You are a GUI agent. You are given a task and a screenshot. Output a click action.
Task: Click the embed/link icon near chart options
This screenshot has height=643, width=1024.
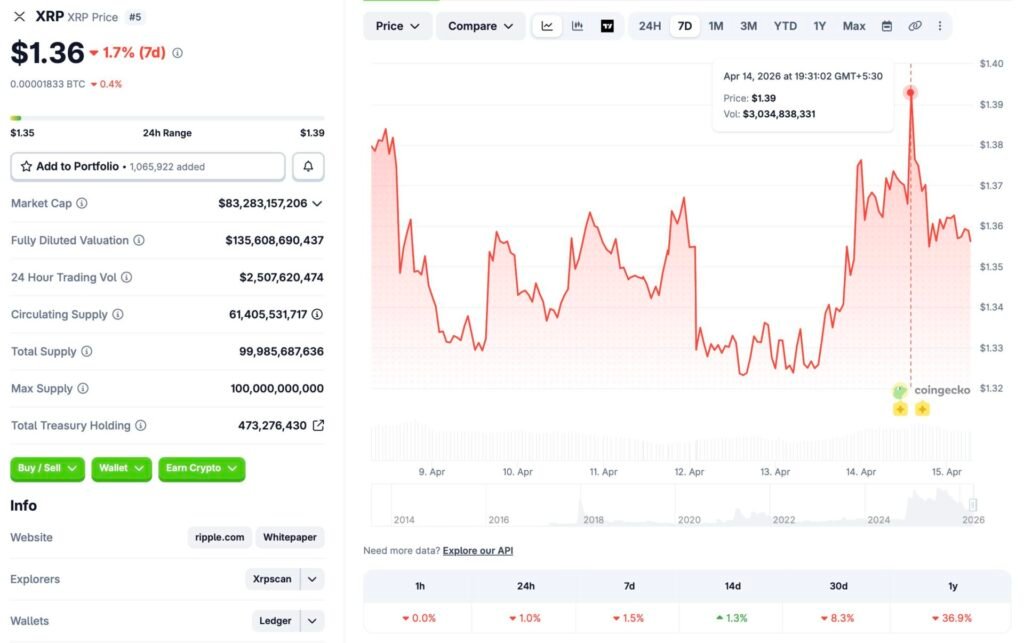(x=914, y=26)
